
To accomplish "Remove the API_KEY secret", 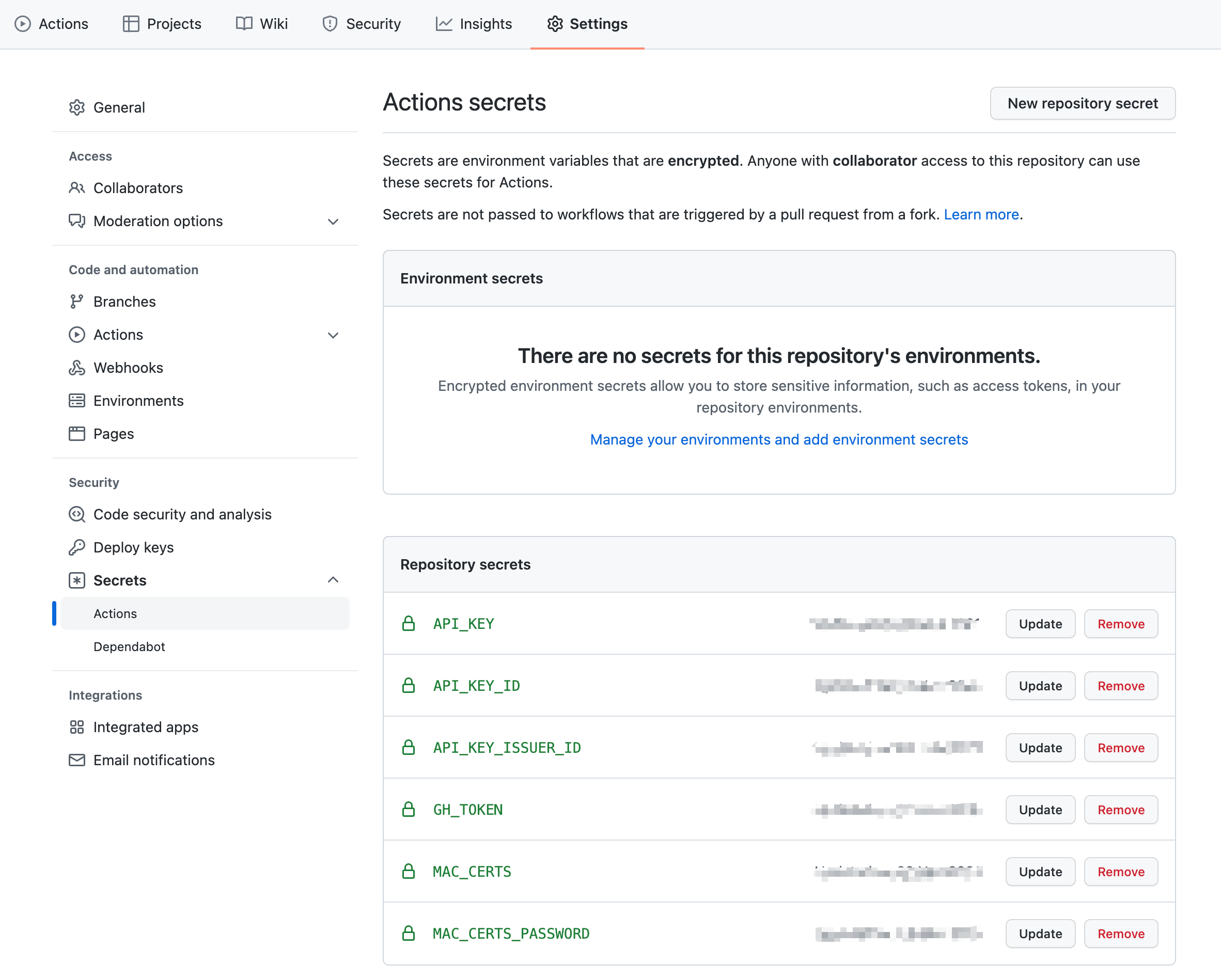I will click(x=1121, y=623).
